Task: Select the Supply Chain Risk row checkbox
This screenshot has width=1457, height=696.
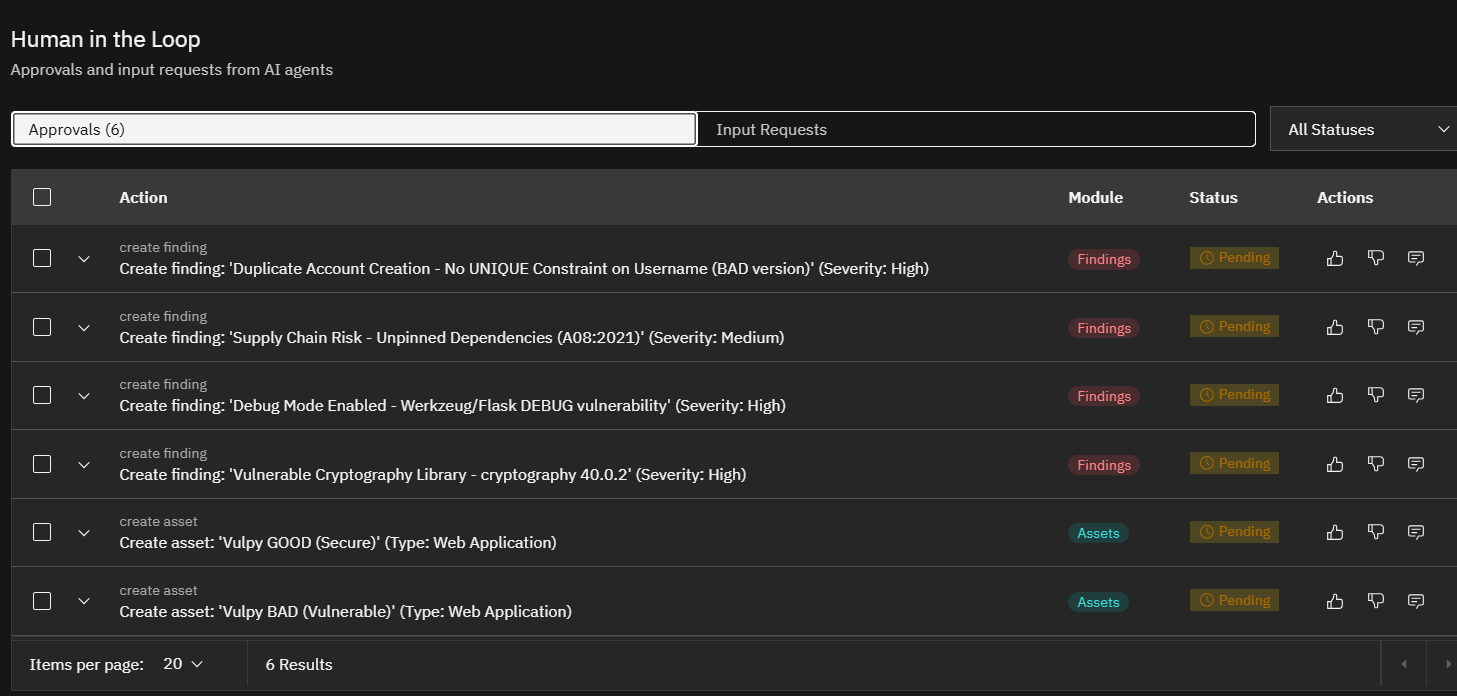Action: pyautogui.click(x=42, y=327)
